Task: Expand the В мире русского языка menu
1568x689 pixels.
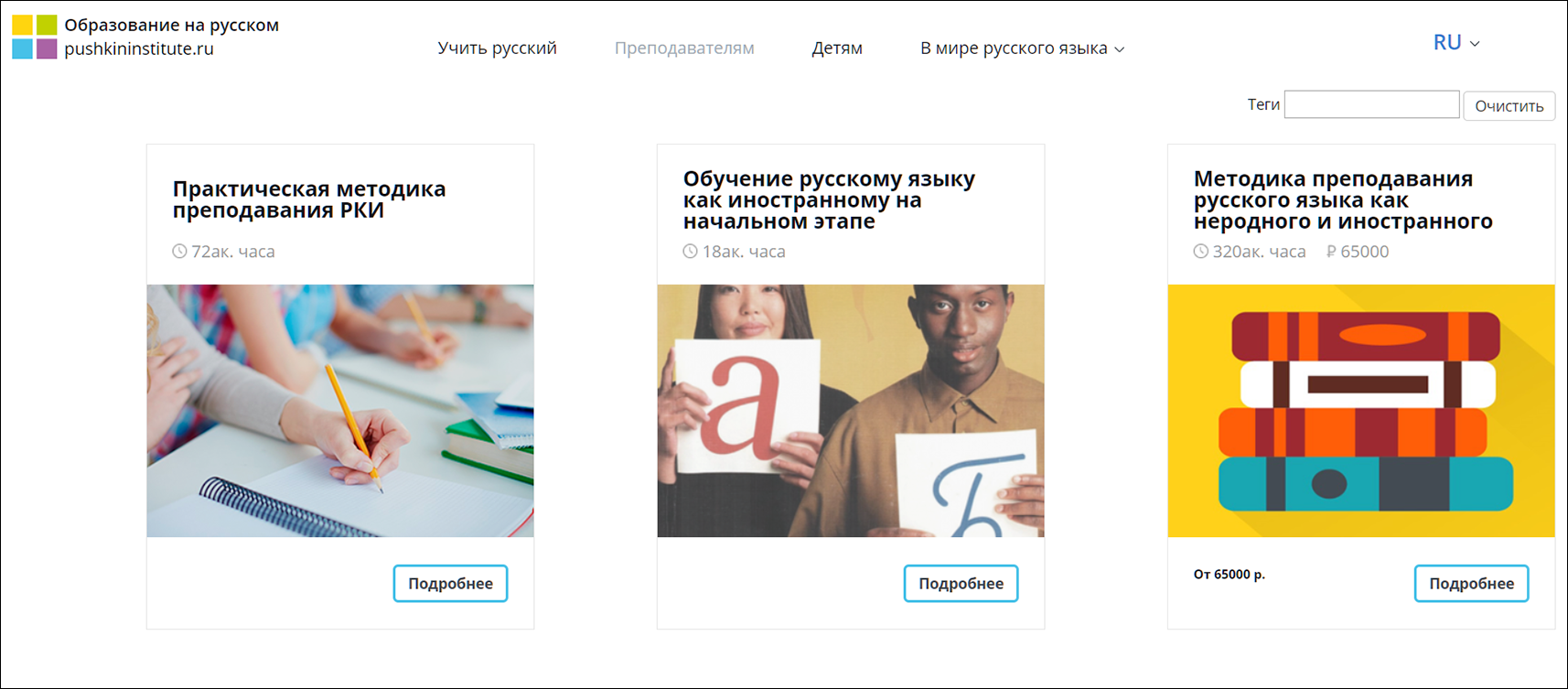Action: point(1022,48)
